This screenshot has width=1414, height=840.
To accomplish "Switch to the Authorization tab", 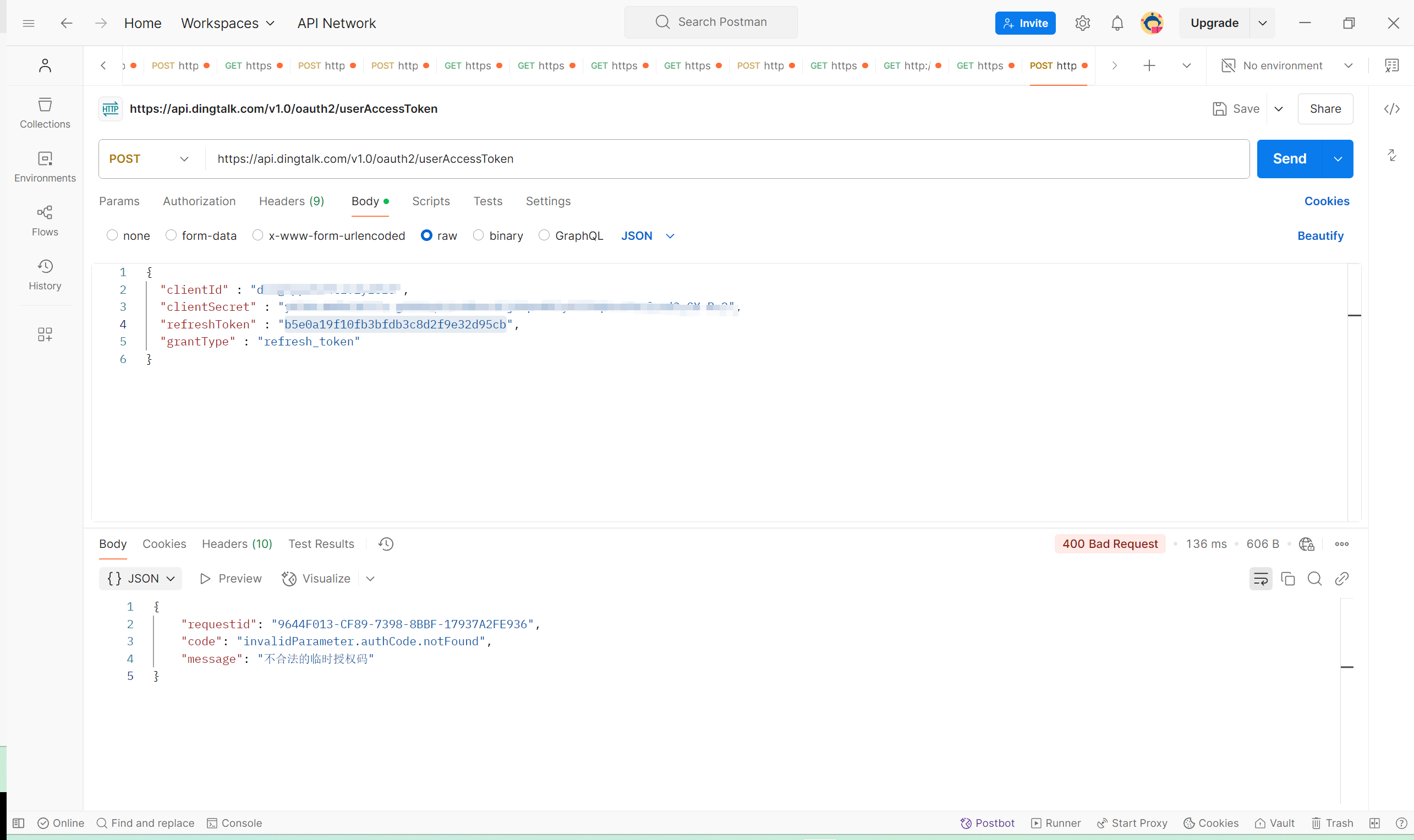I will click(199, 201).
